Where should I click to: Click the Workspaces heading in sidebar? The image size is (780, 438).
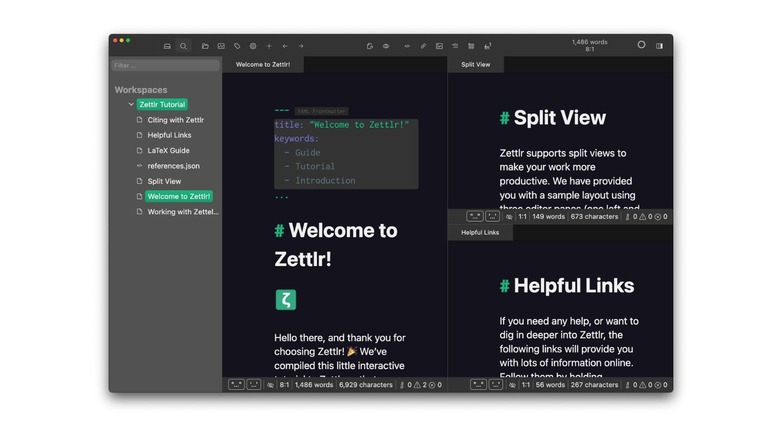(x=141, y=90)
